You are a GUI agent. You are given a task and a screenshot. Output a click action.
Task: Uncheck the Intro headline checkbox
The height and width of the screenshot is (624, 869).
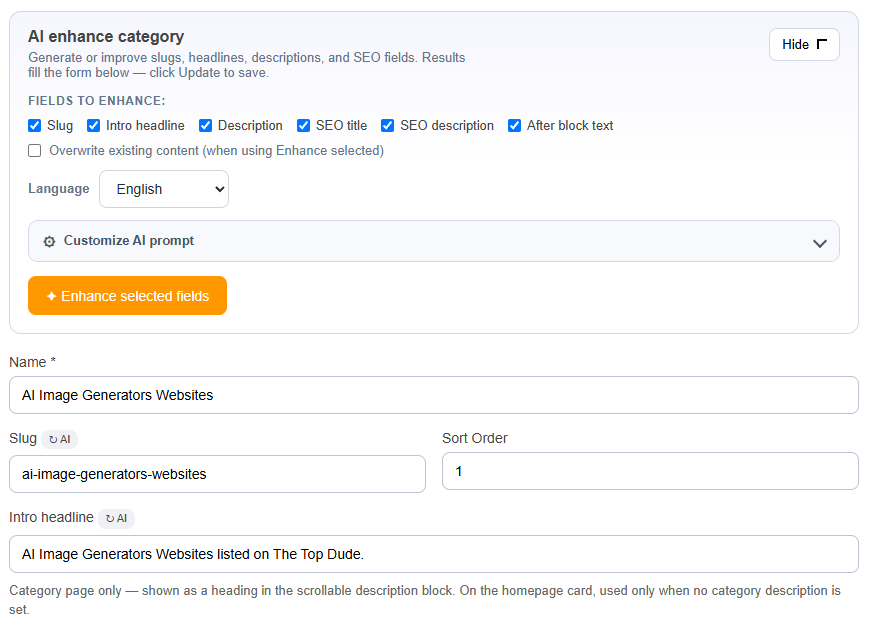[93, 126]
